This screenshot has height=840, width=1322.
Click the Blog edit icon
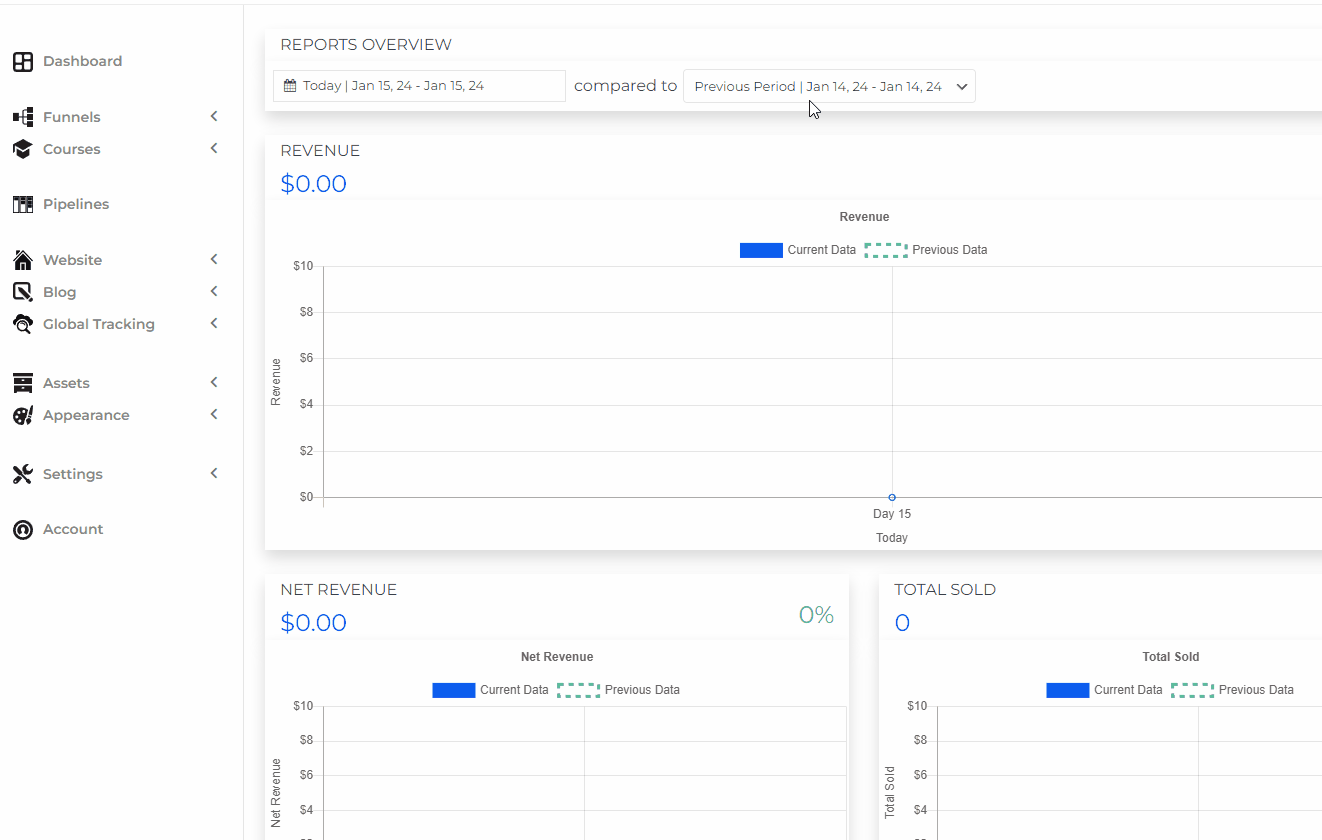[x=23, y=292]
